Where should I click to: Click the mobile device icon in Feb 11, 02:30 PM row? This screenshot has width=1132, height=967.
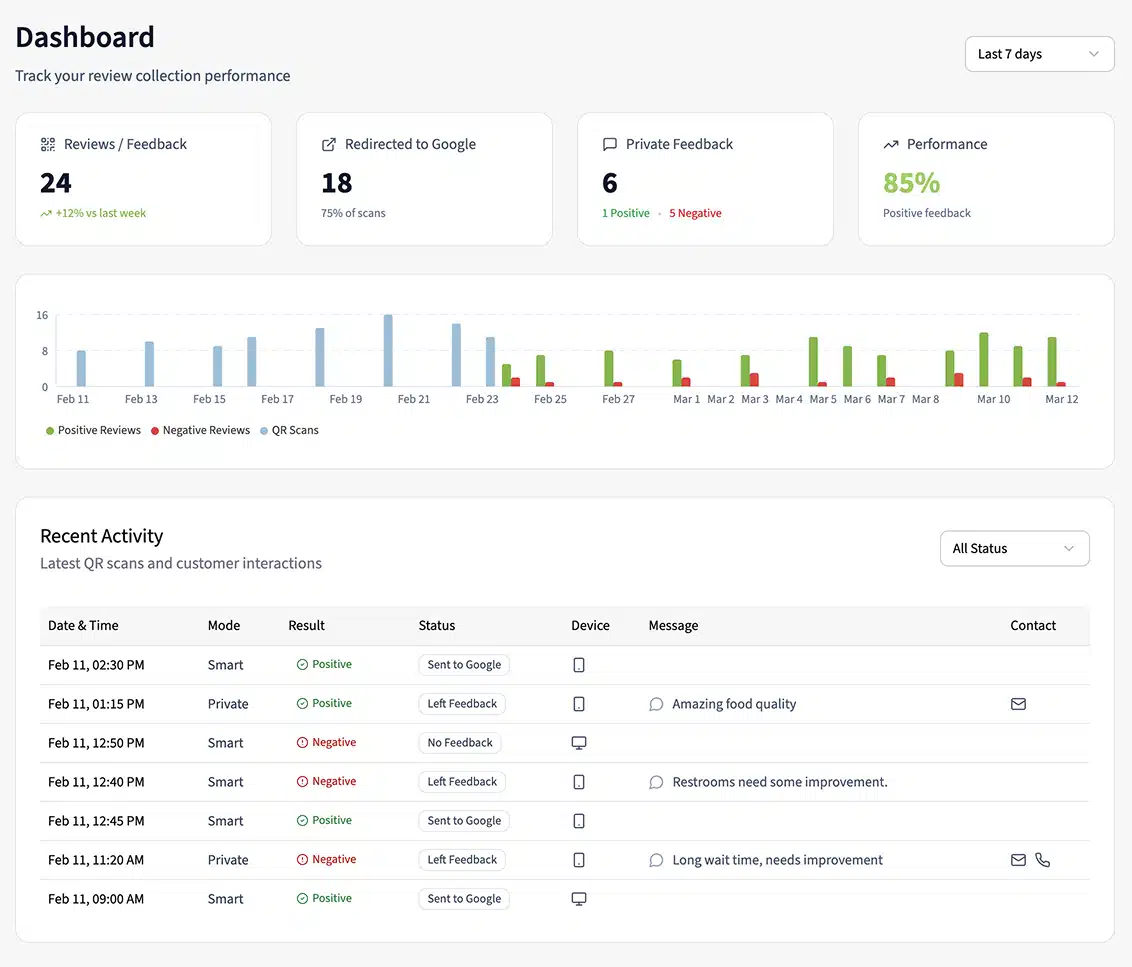(x=579, y=665)
